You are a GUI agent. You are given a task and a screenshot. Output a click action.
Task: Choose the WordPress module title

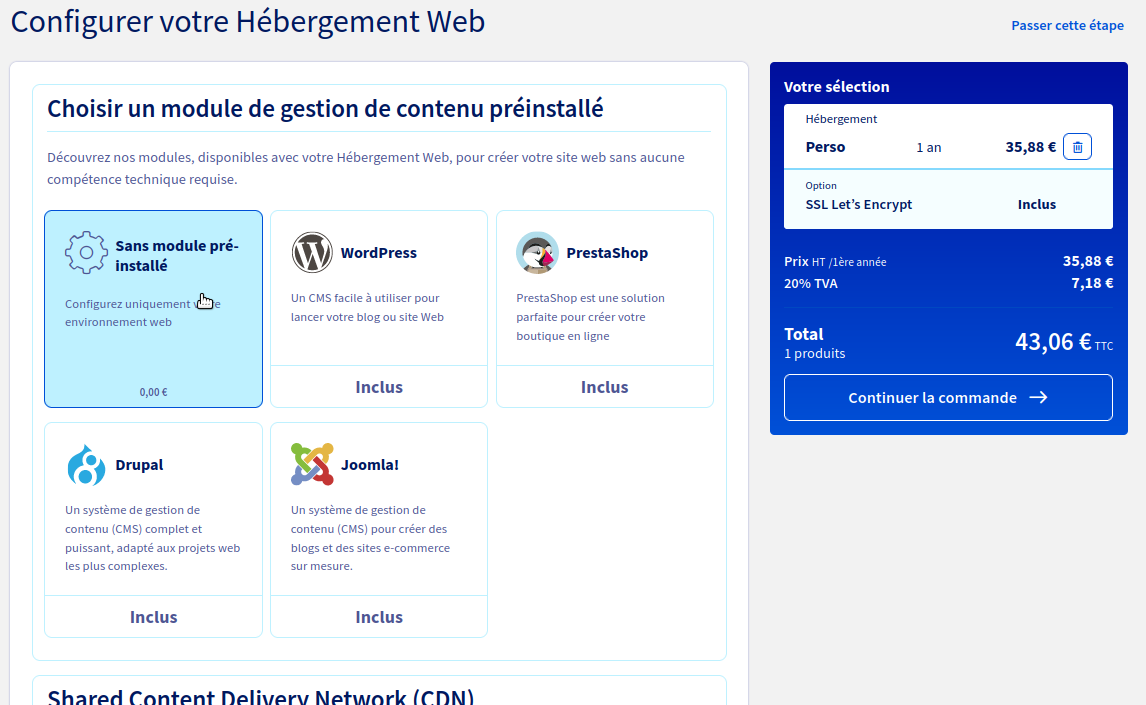pos(379,253)
